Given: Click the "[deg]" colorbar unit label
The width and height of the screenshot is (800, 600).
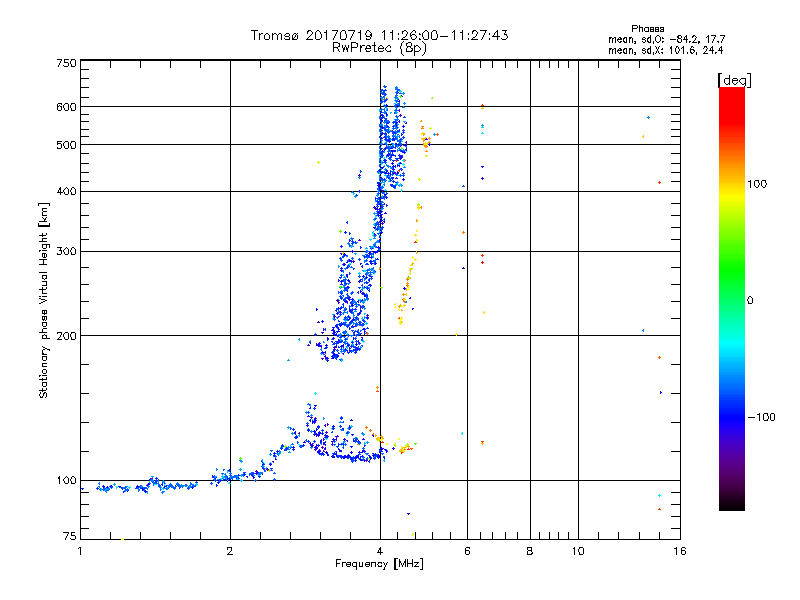Looking at the screenshot, I should point(734,80).
